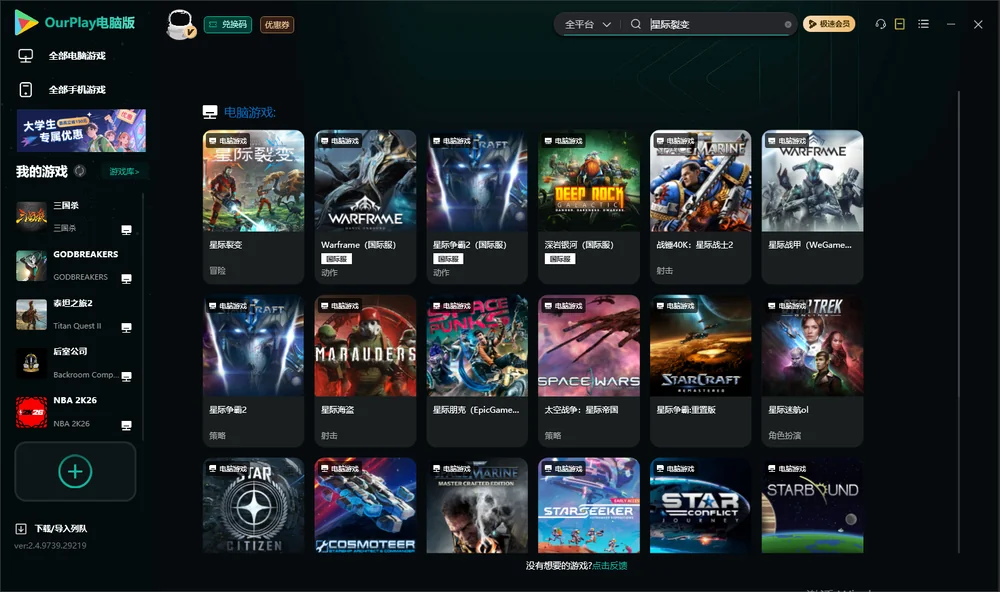Open the 星际朋克 (EpicGame) card
This screenshot has height=592, width=1000.
coord(477,371)
